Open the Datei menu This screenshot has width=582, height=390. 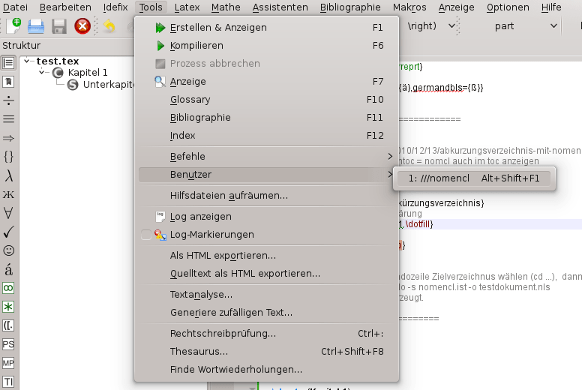15,7
